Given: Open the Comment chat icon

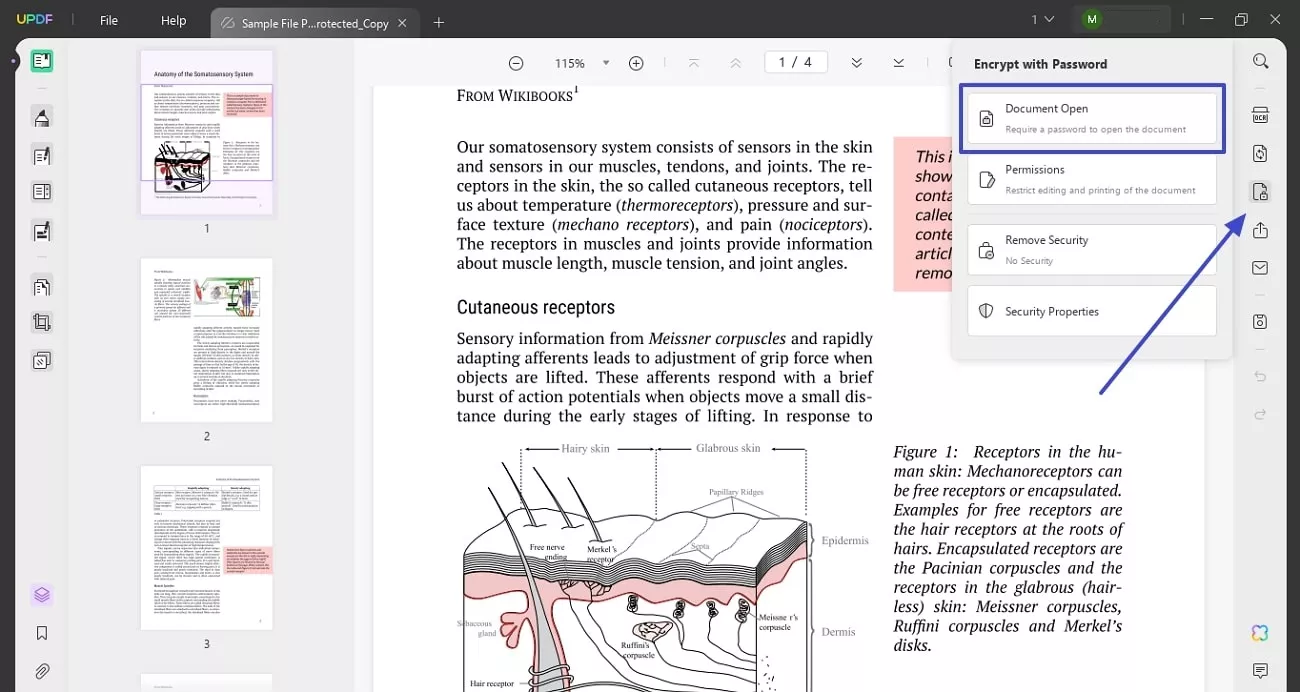Looking at the screenshot, I should [1260, 670].
